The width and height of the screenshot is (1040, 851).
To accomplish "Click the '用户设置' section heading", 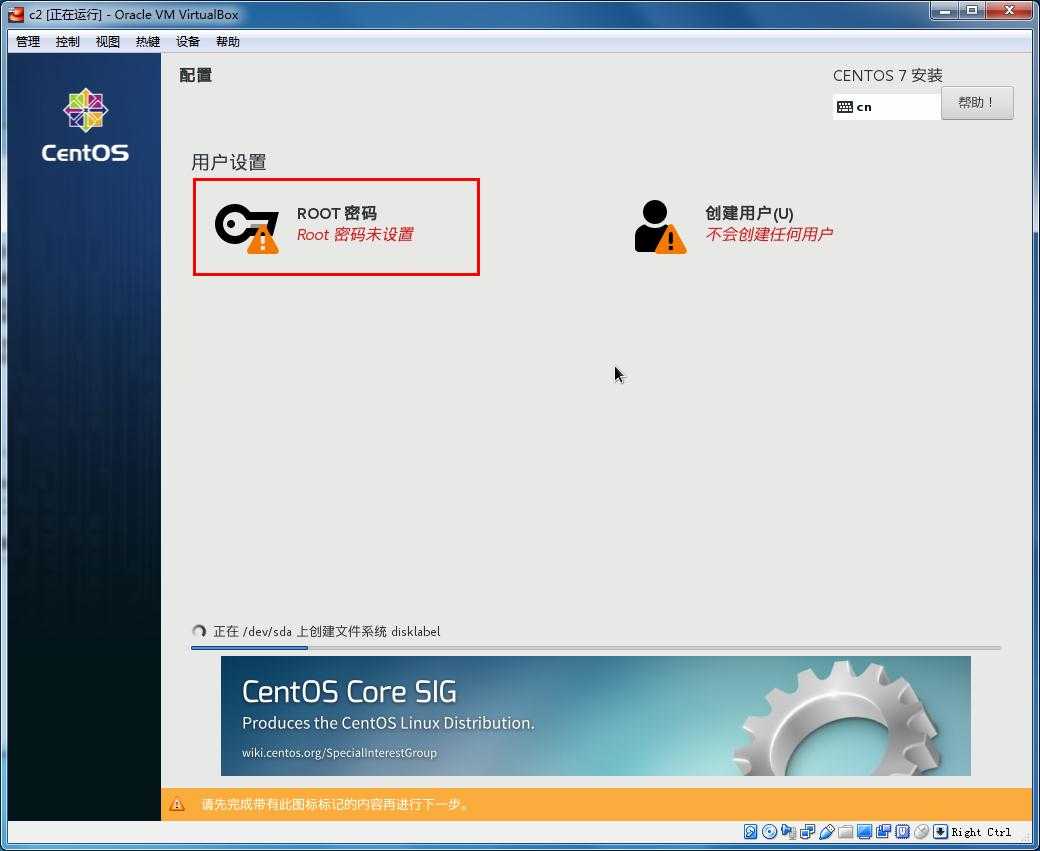I will click(x=229, y=163).
